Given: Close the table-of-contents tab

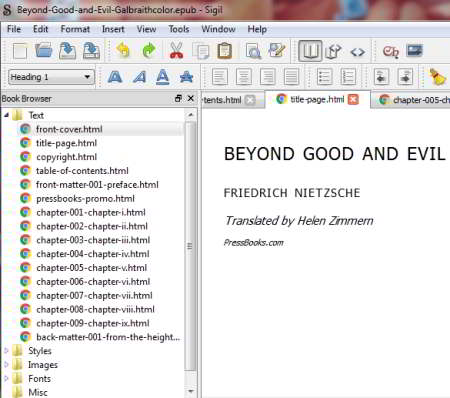Looking at the screenshot, I should point(250,100).
